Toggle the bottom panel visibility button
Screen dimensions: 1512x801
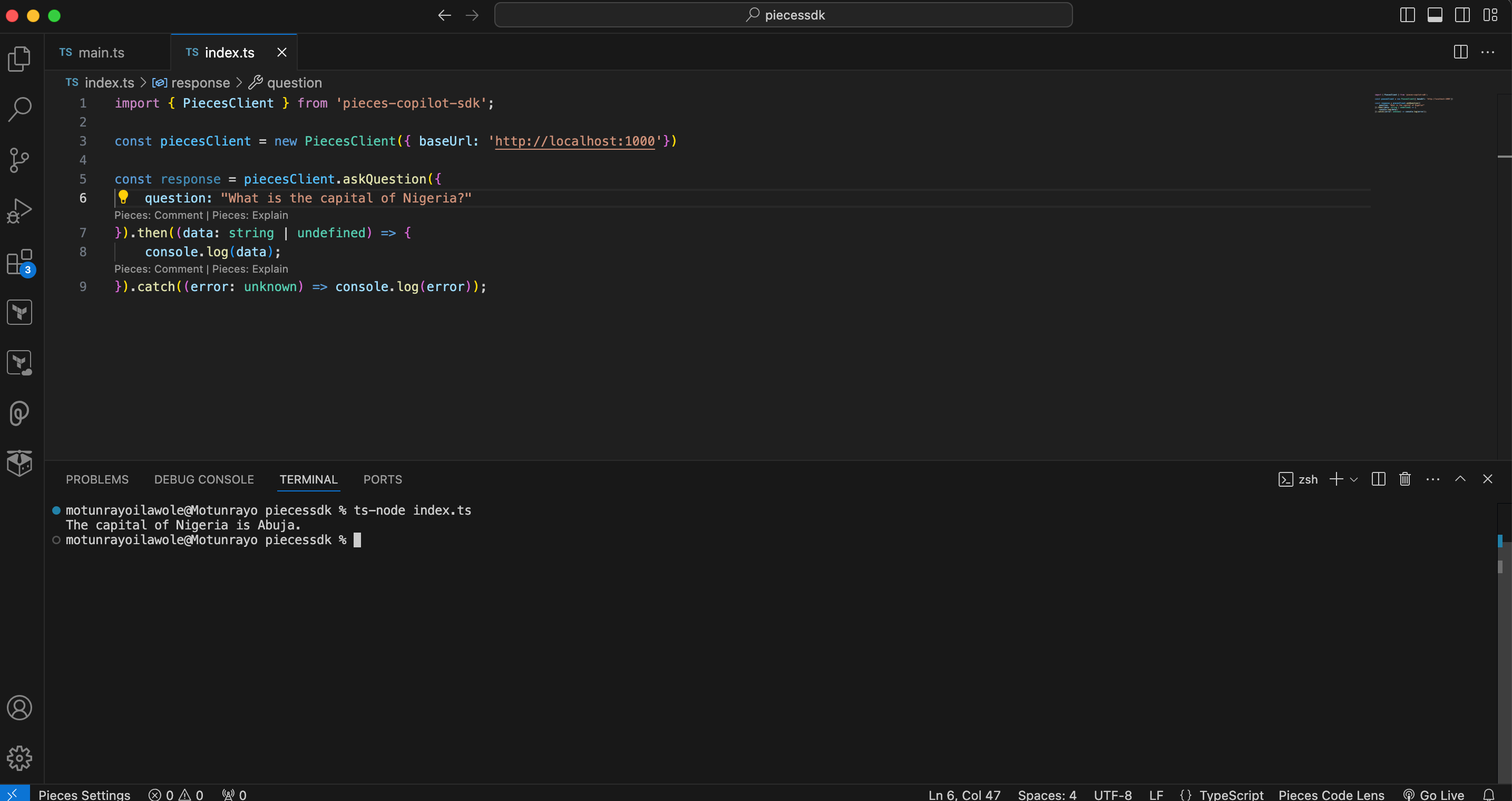coord(1435,15)
